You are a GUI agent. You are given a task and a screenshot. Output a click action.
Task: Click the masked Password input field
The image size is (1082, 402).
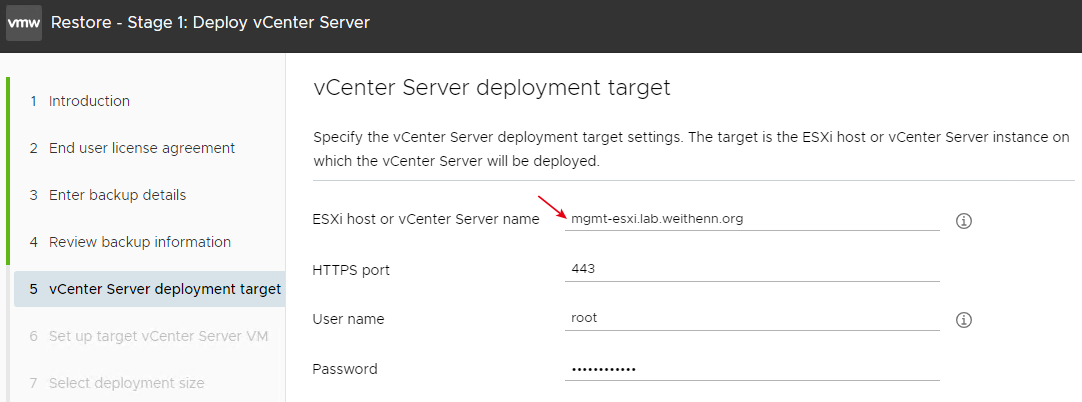(x=752, y=369)
